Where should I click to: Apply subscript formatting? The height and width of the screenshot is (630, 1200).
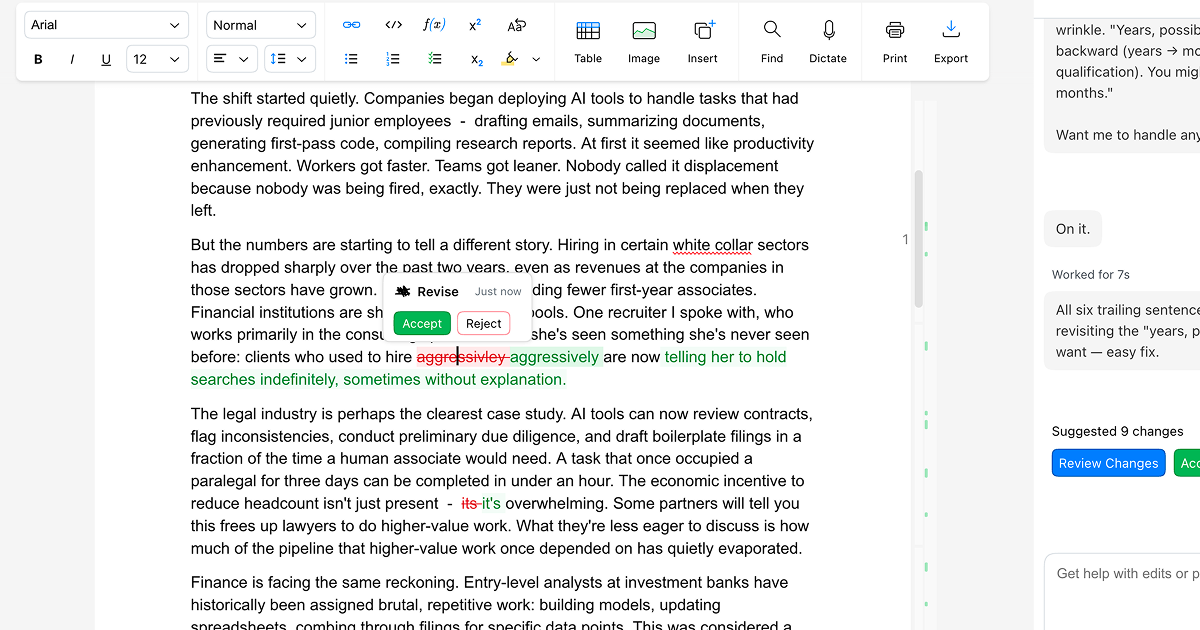[x=476, y=59]
